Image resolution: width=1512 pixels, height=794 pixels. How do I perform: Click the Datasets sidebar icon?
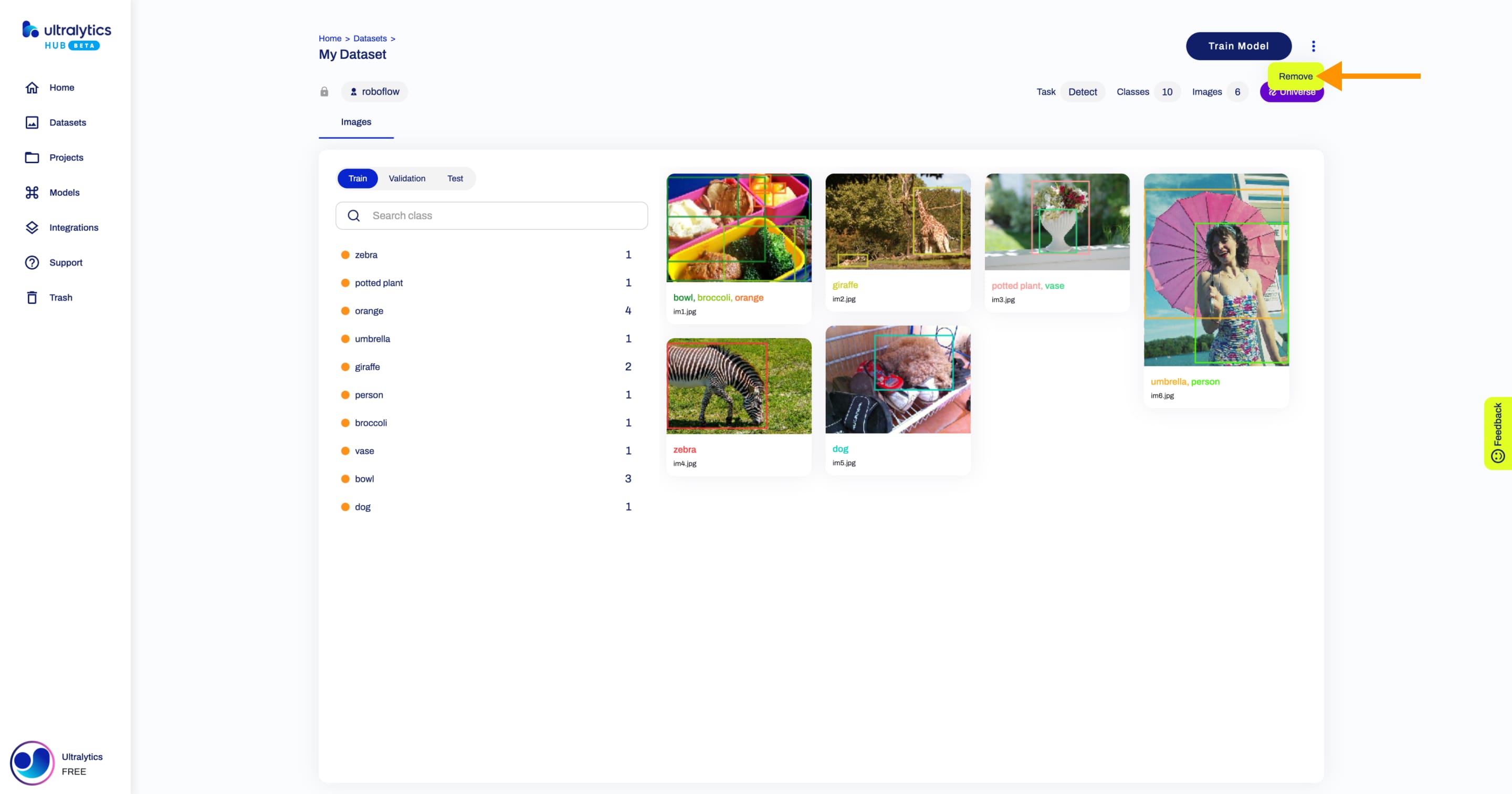pos(32,122)
